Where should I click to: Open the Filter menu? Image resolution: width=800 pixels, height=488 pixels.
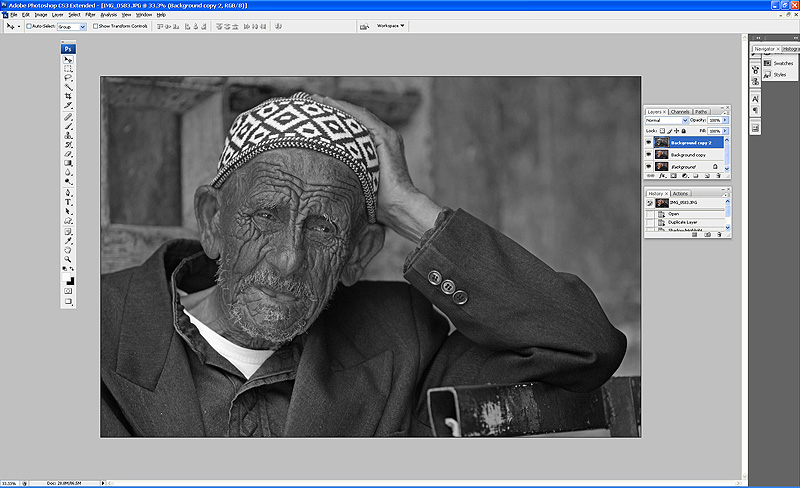pos(91,15)
